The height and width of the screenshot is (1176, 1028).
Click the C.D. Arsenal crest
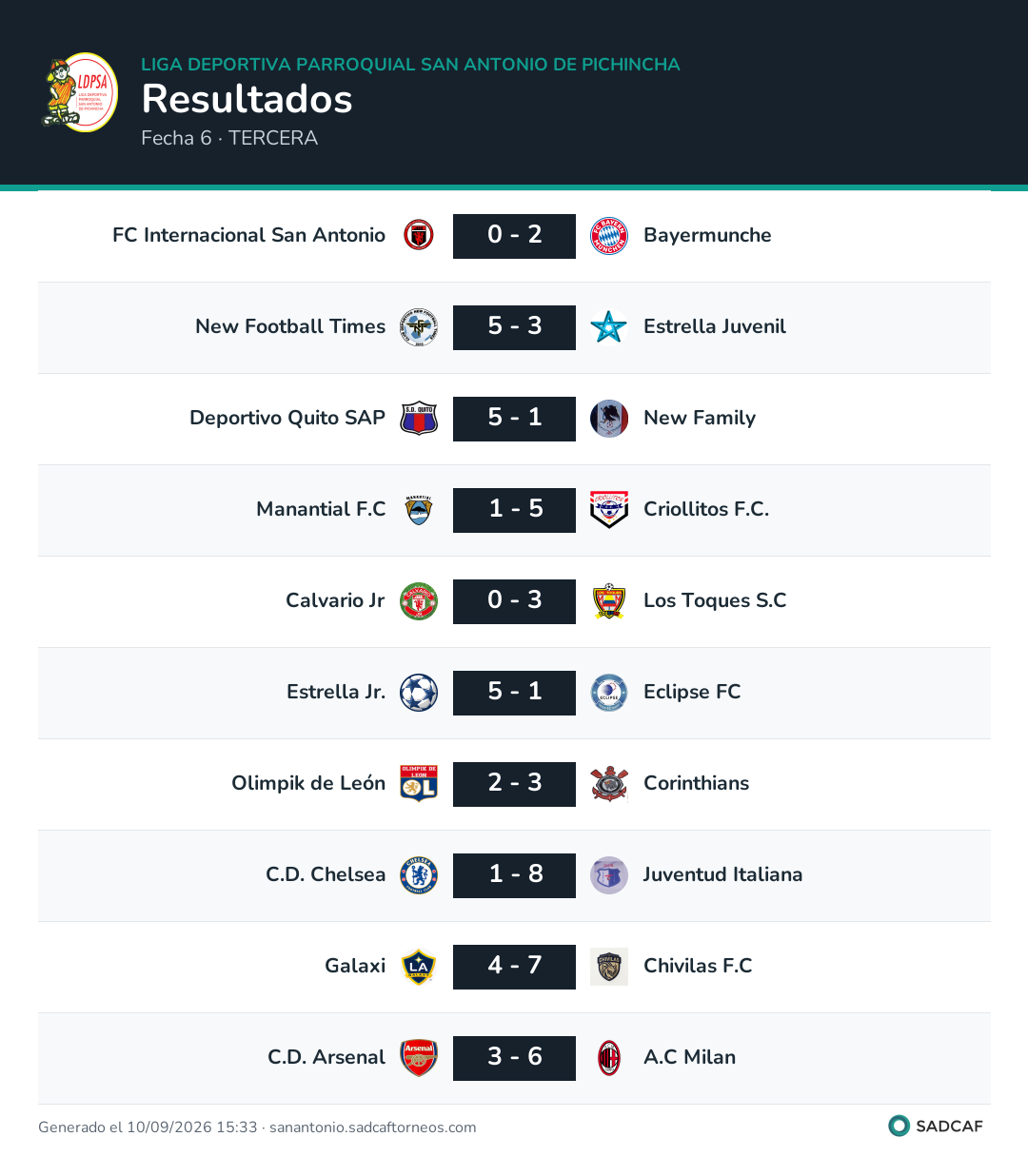419,1057
